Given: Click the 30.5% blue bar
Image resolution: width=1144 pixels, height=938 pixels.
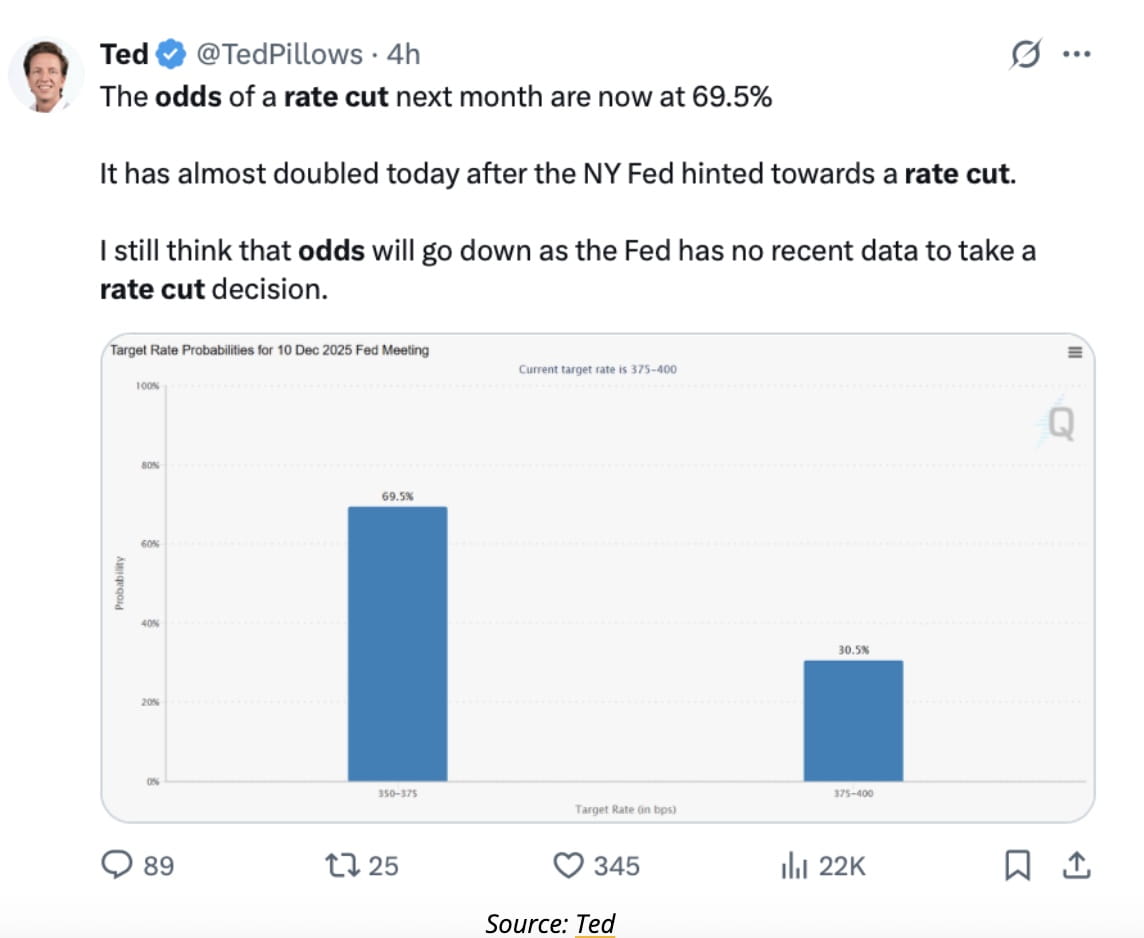Looking at the screenshot, I should [x=853, y=720].
